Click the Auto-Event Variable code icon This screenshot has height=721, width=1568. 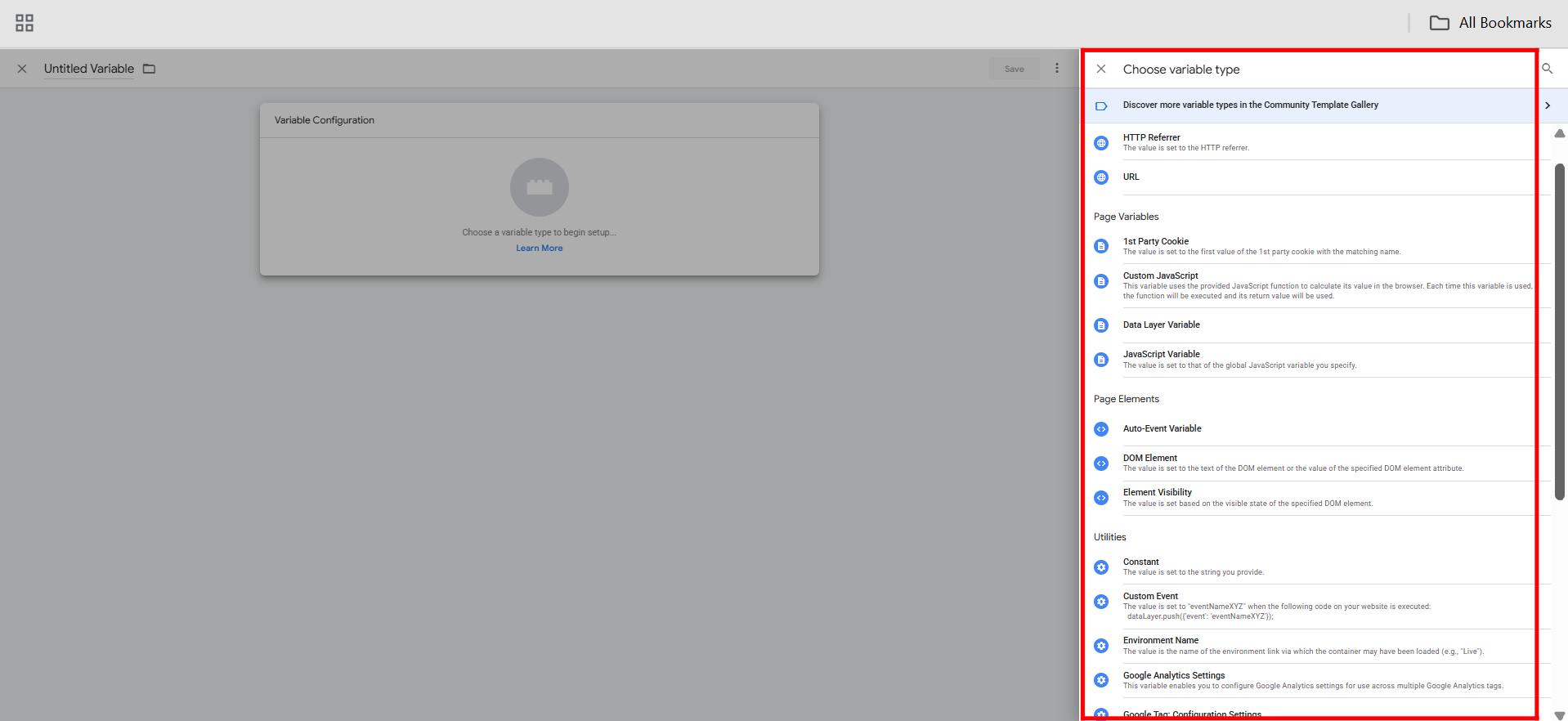point(1101,429)
